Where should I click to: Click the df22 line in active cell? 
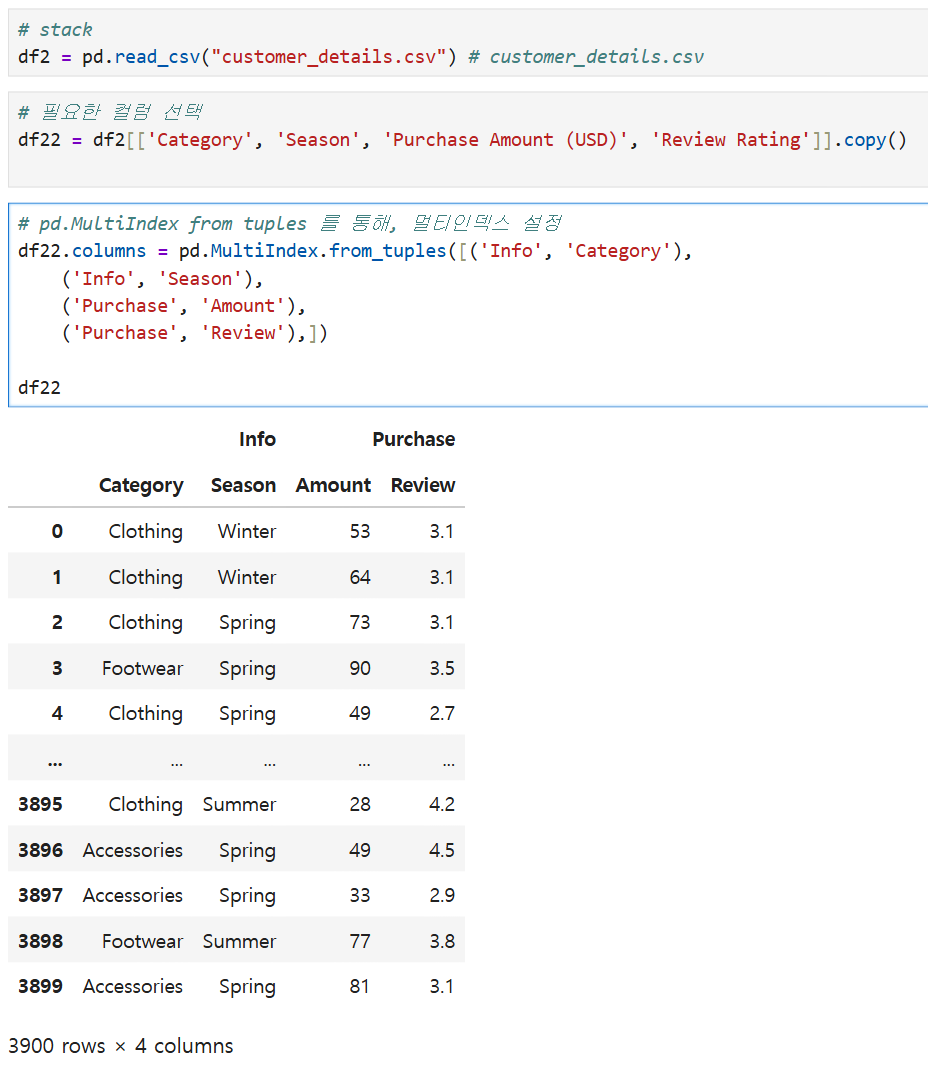[x=40, y=388]
